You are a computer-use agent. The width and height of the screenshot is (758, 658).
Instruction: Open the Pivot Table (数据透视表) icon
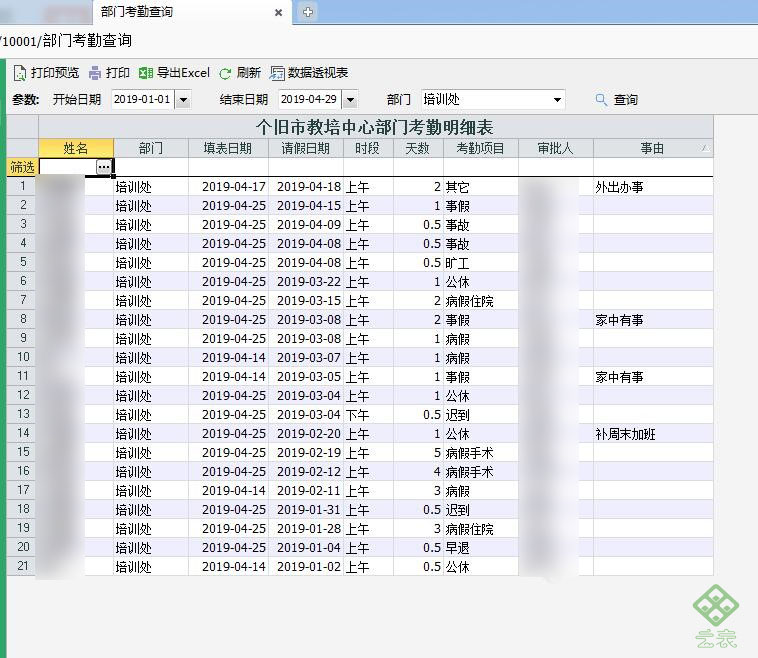(277, 73)
